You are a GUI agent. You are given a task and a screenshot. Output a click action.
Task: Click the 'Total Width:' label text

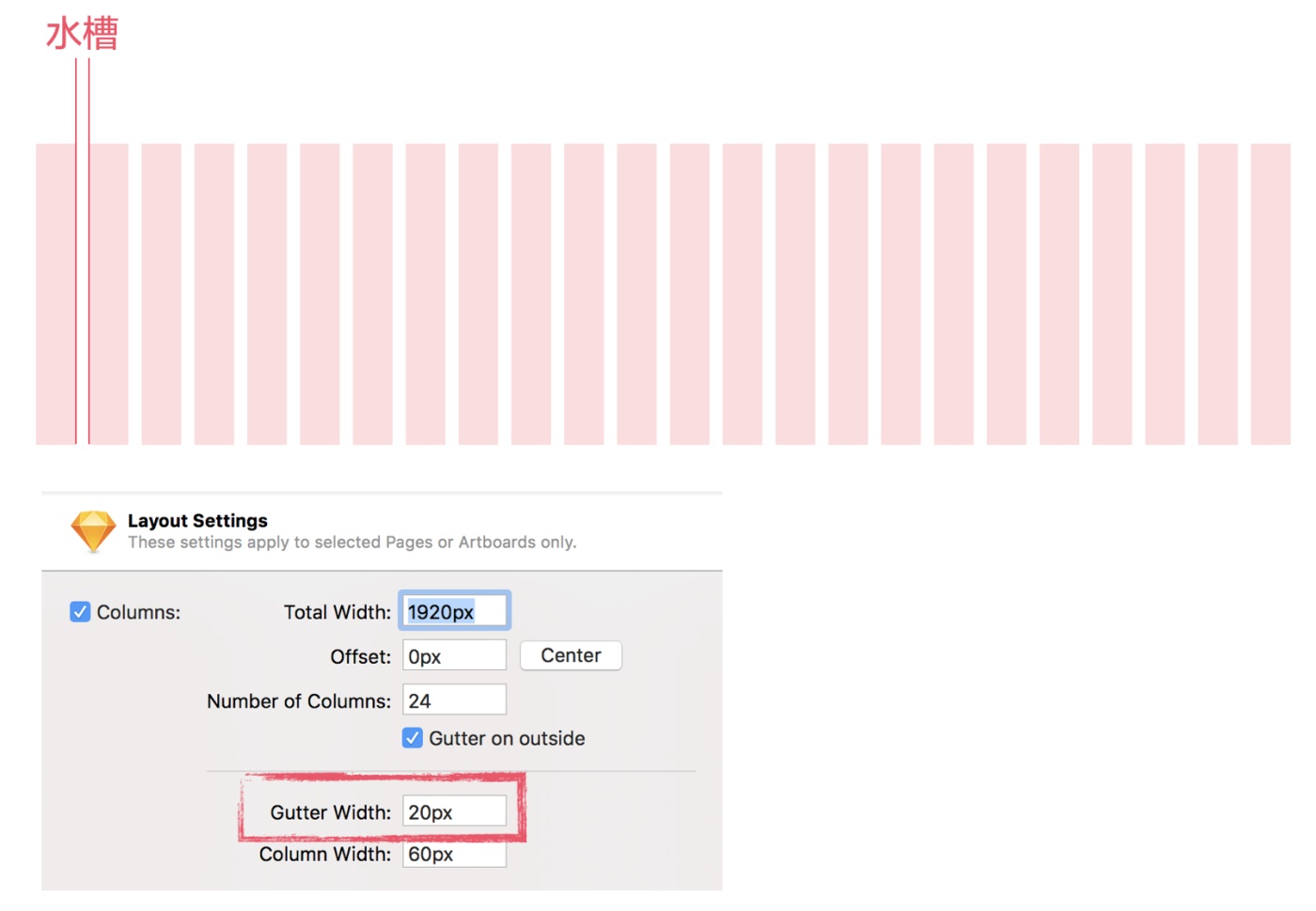pyautogui.click(x=337, y=612)
